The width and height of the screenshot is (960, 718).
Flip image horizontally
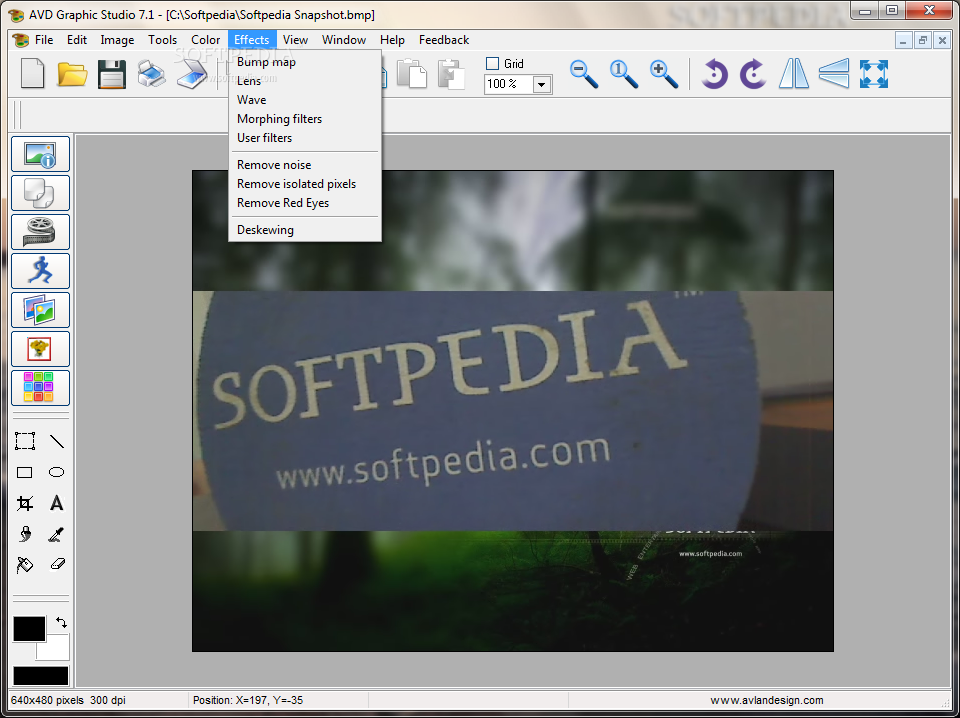(794, 74)
